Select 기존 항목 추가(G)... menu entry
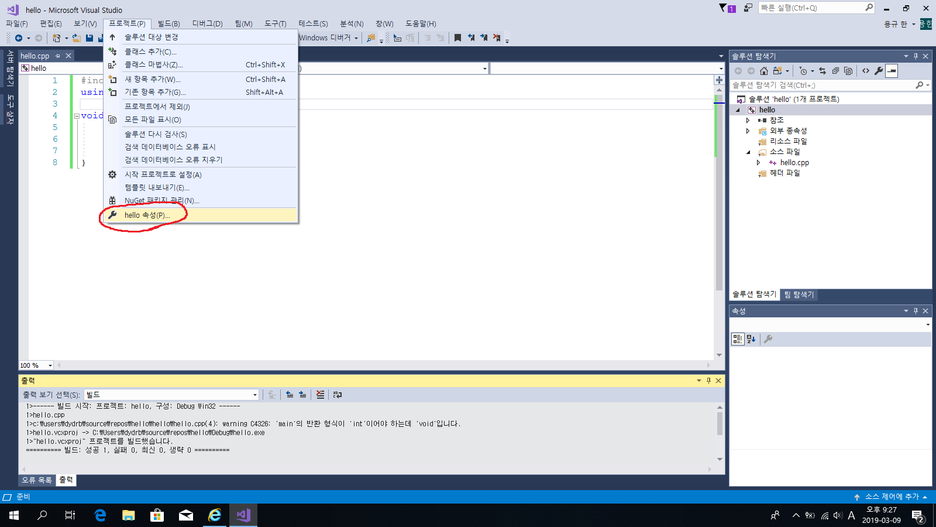 201,92
